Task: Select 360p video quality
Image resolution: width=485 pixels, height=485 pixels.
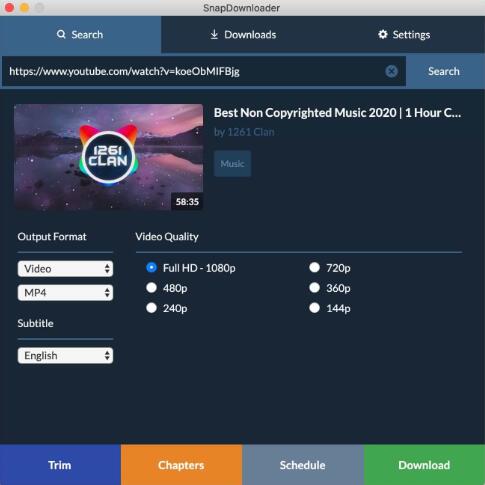Action: point(314,288)
